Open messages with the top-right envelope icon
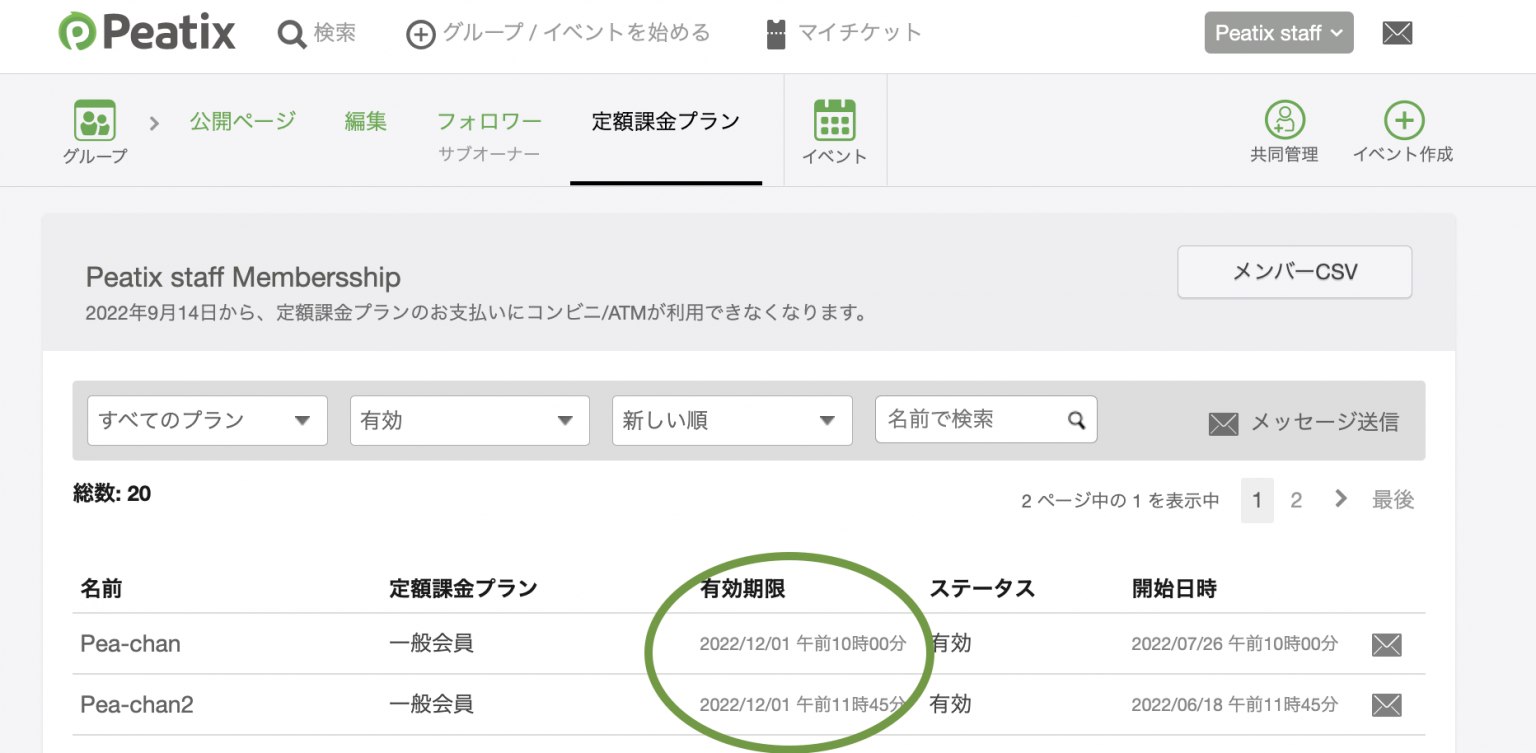 1397,32
